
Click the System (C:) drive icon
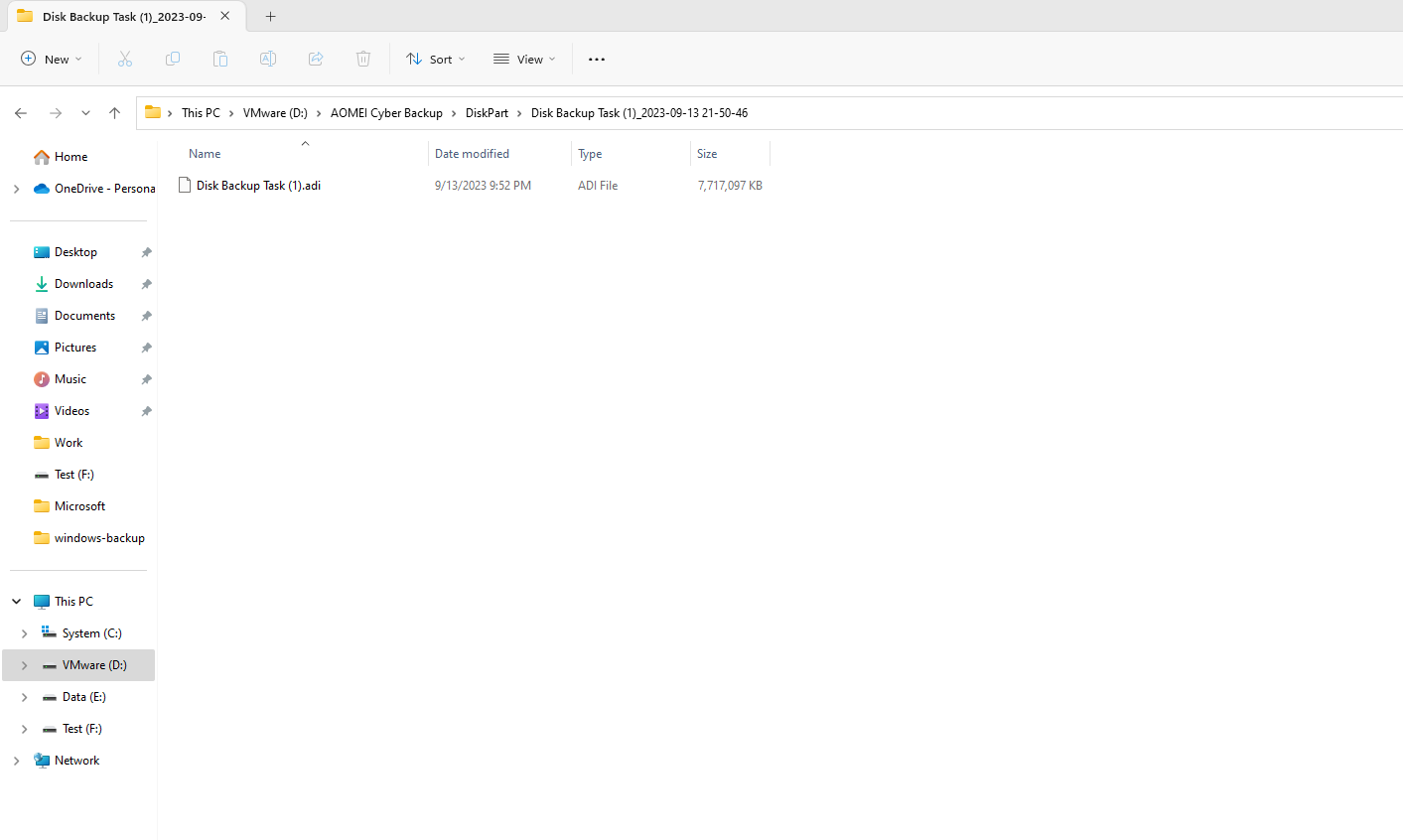(50, 632)
